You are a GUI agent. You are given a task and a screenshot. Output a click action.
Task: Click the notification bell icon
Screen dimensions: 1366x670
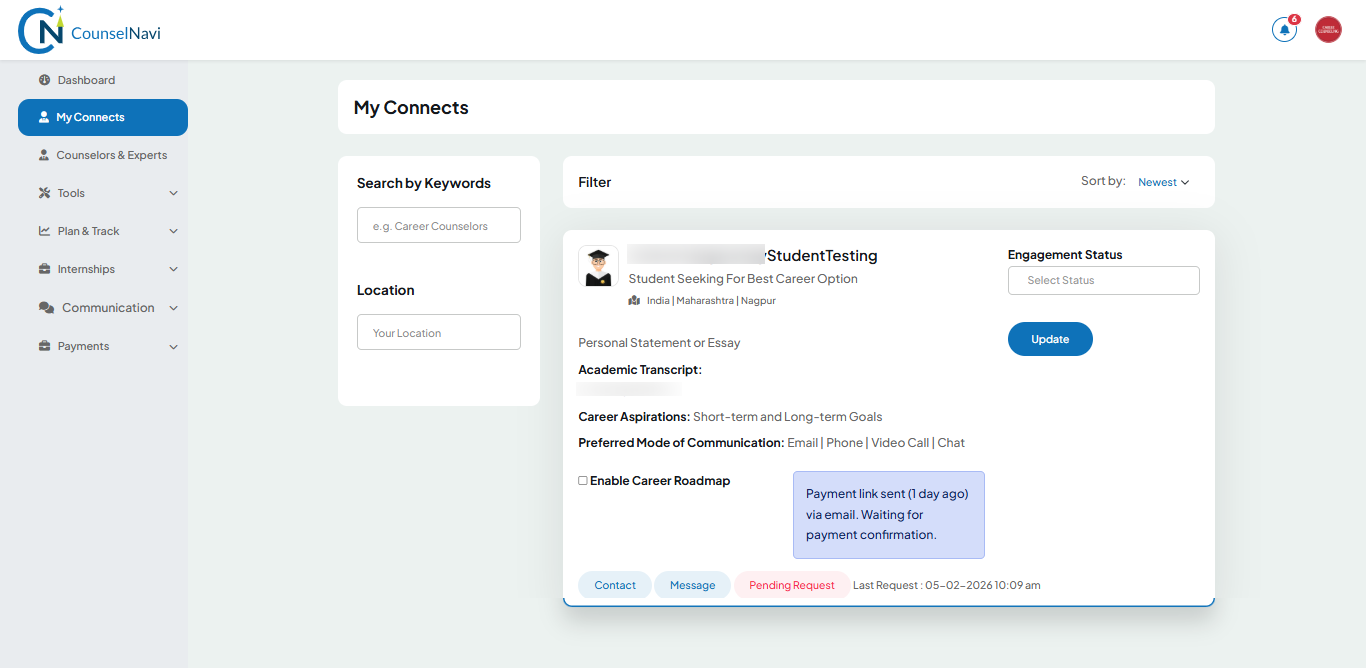click(x=1284, y=30)
